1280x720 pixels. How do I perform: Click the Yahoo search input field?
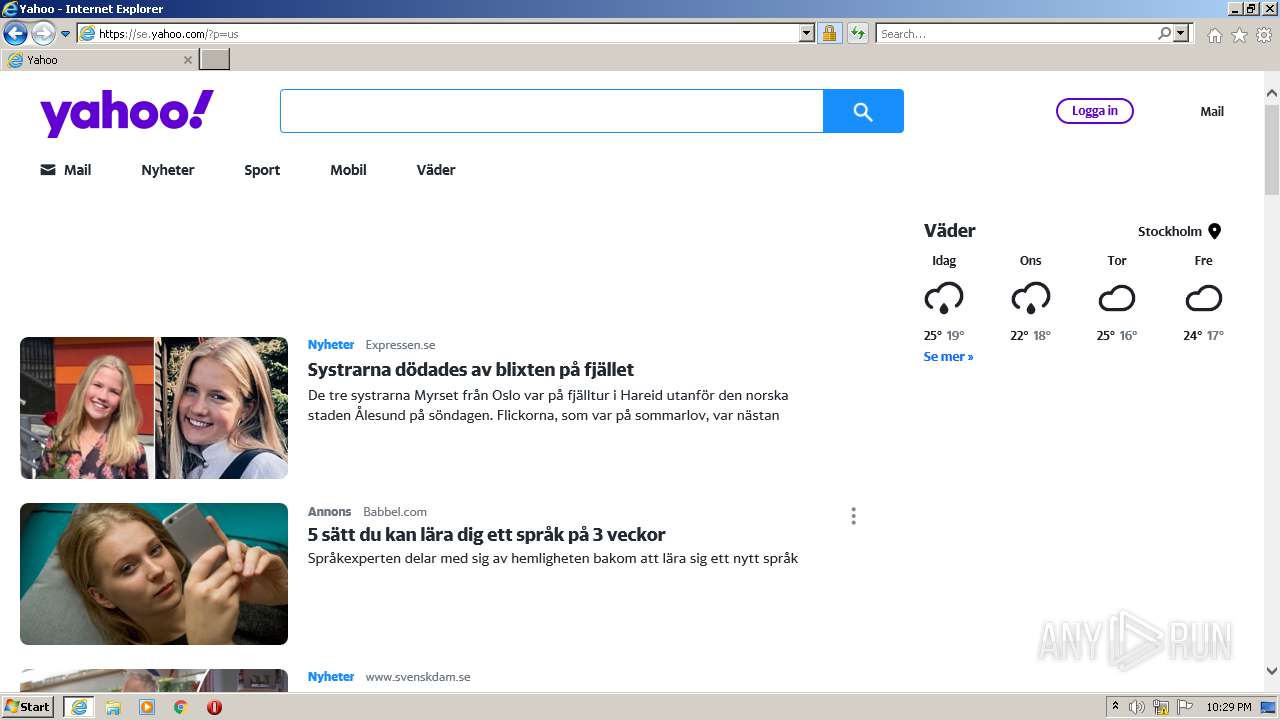(552, 111)
